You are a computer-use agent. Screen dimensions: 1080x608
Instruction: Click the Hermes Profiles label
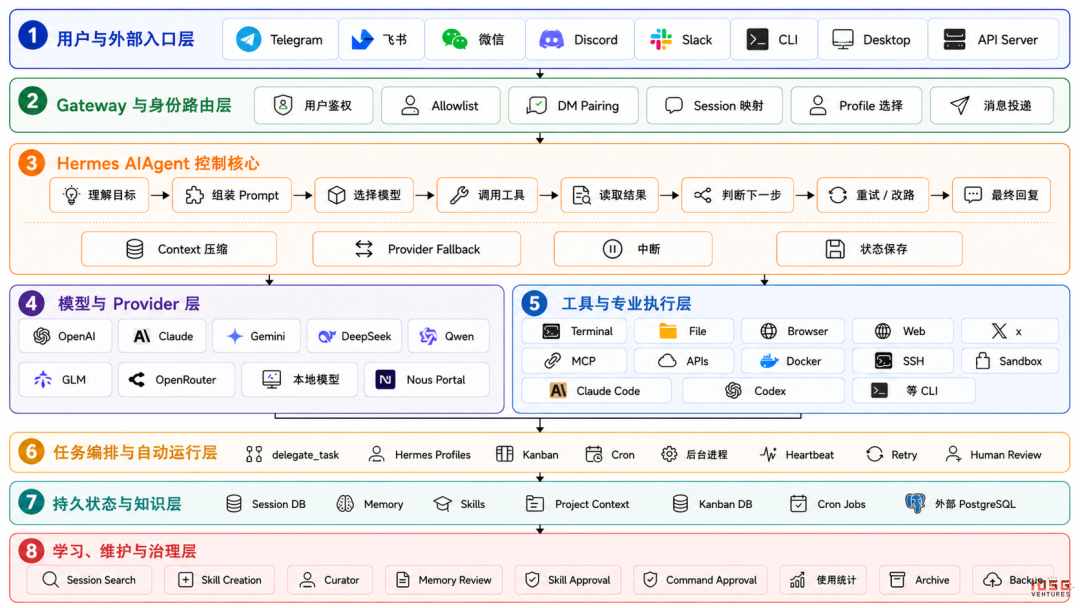click(x=433, y=454)
